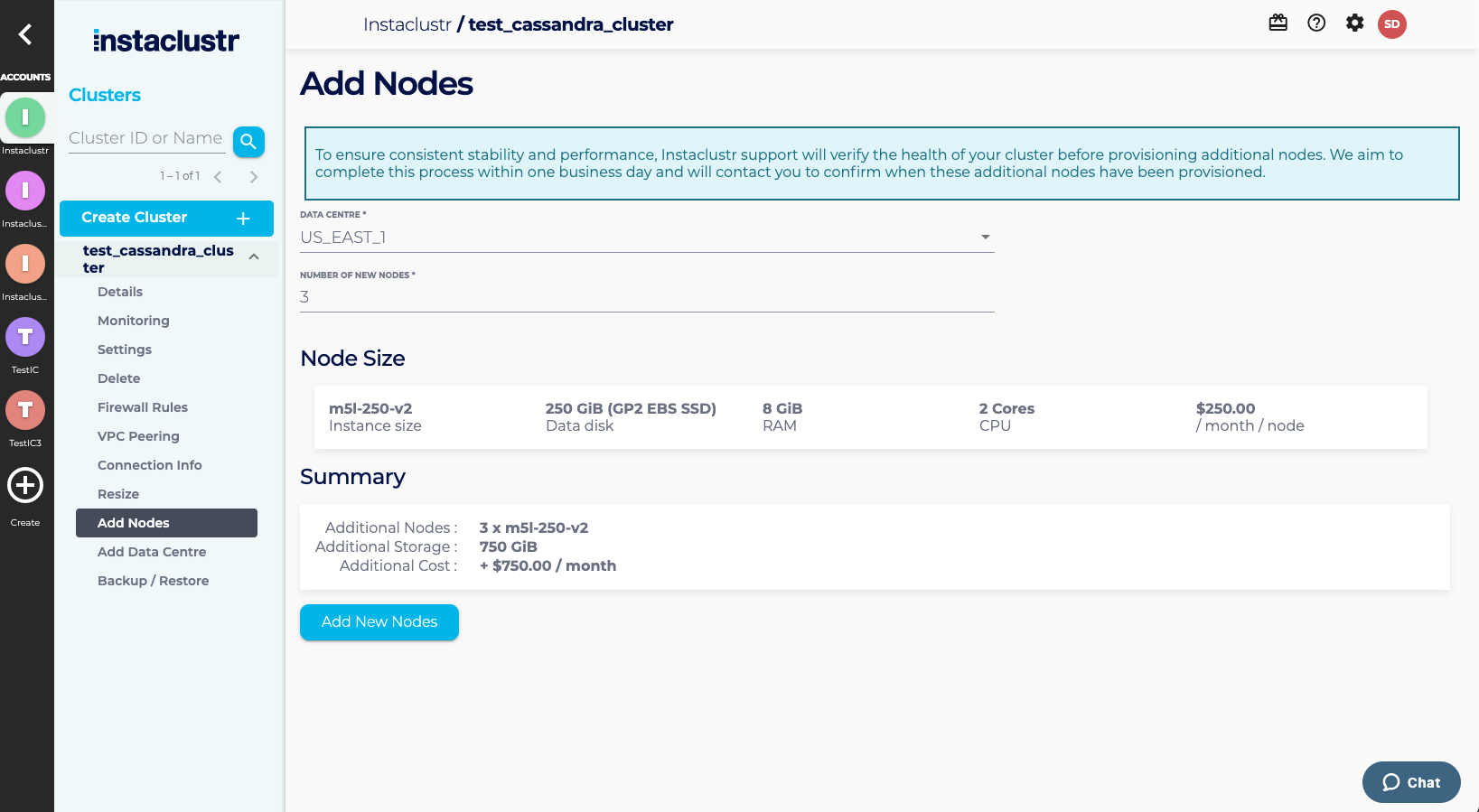Collapse the test_cassandra_cluster tree section
Screen dimensions: 1479x812
pos(254,257)
